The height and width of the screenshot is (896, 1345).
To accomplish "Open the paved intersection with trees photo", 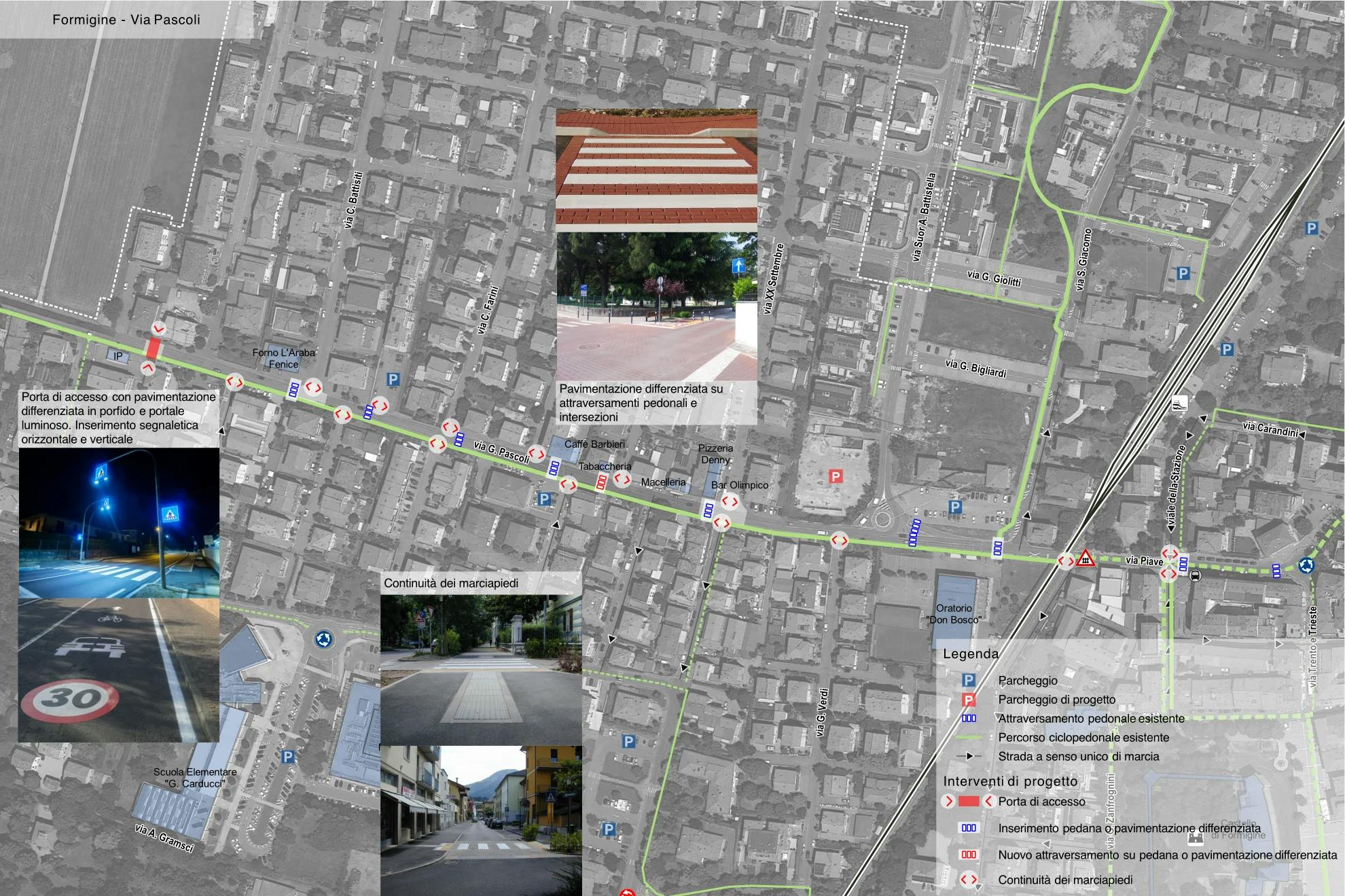I will [656, 306].
